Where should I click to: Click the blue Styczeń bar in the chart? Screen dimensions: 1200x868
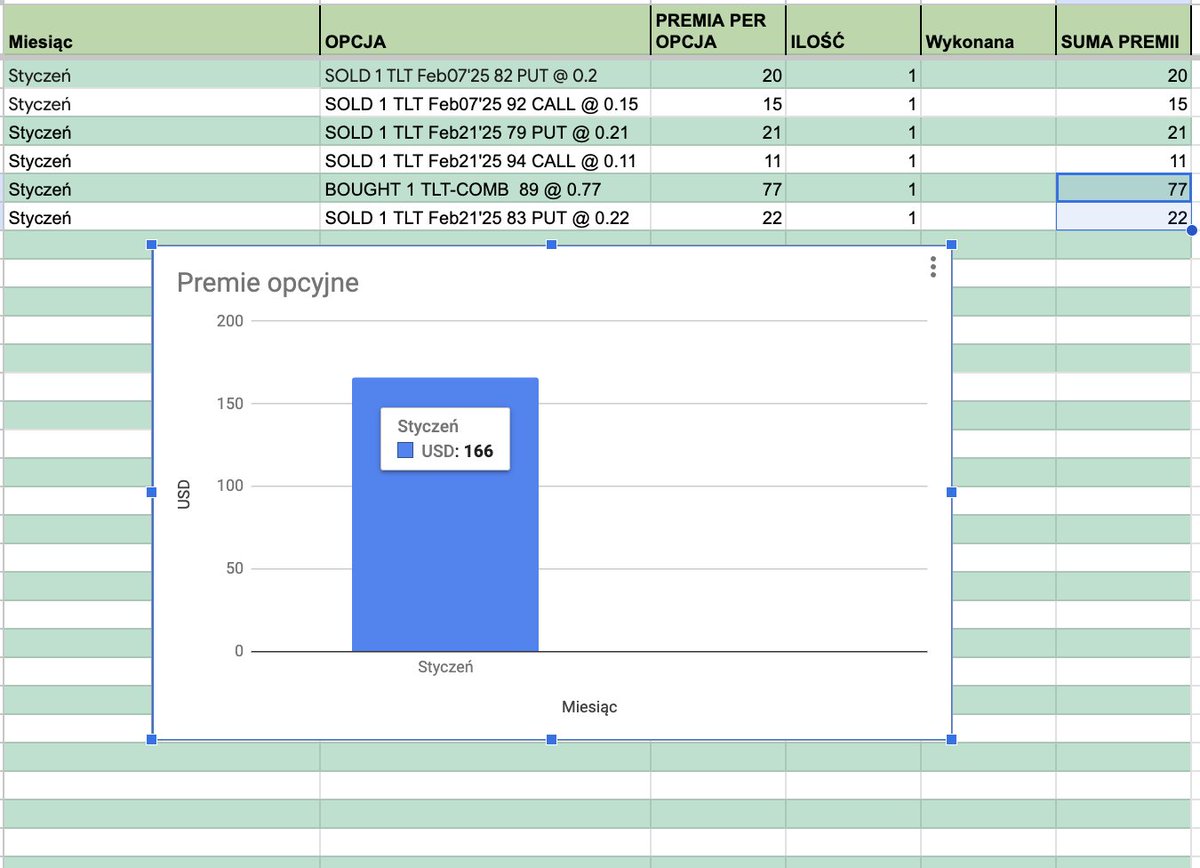445,514
